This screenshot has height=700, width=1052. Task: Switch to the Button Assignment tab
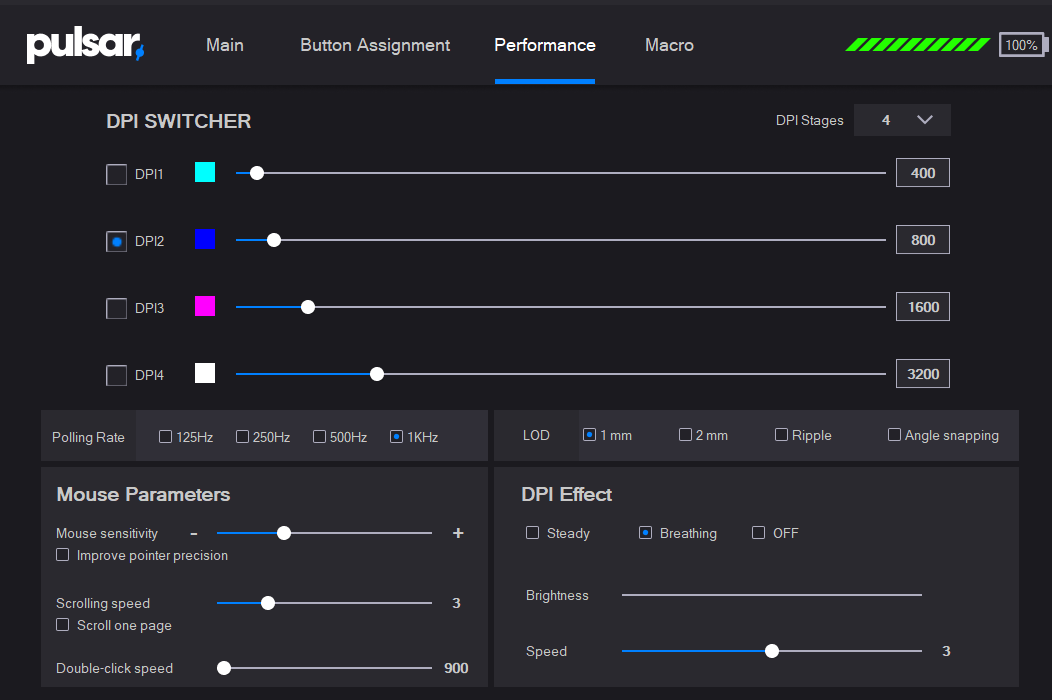pos(375,45)
